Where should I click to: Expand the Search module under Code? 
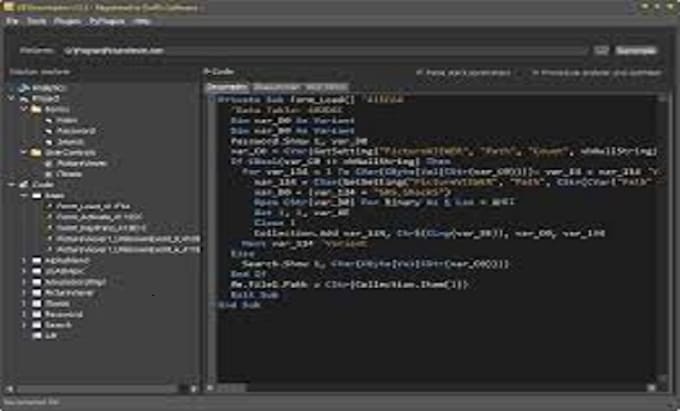coord(24,325)
